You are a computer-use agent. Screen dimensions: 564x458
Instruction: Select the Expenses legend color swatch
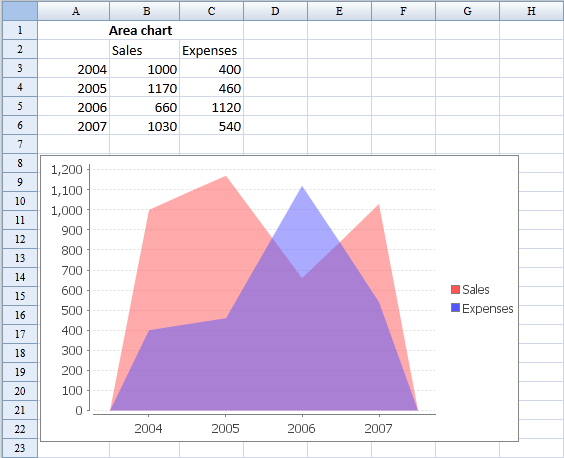click(455, 308)
